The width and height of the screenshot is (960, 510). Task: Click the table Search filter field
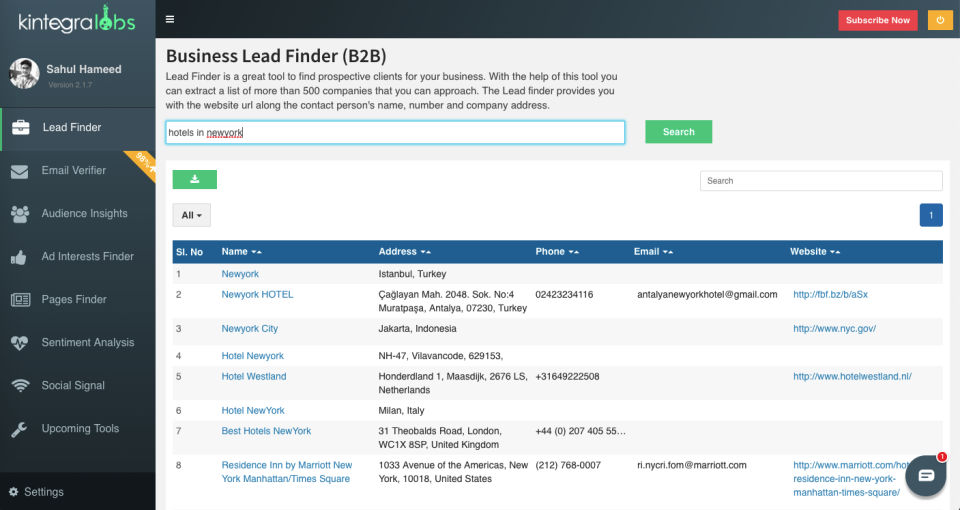tap(821, 181)
